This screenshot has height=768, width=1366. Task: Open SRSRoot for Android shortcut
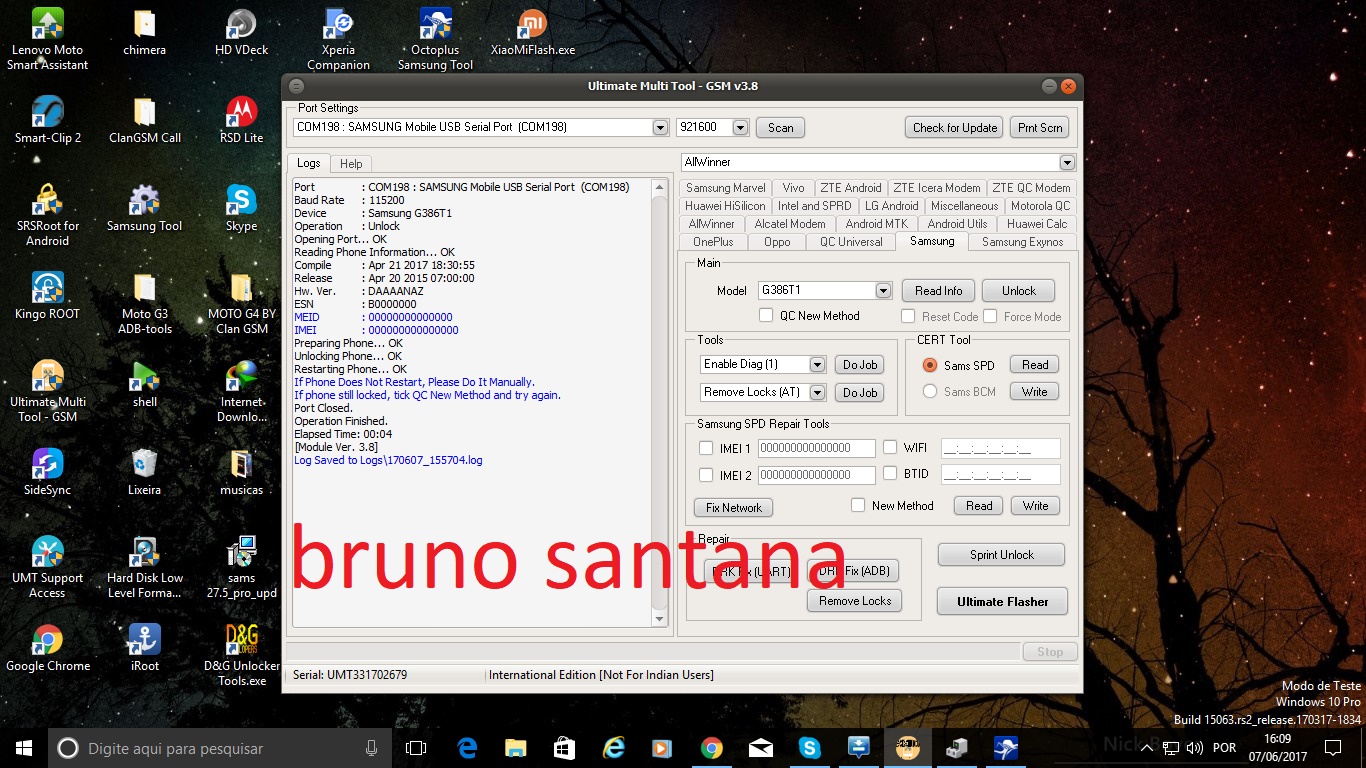point(47,216)
